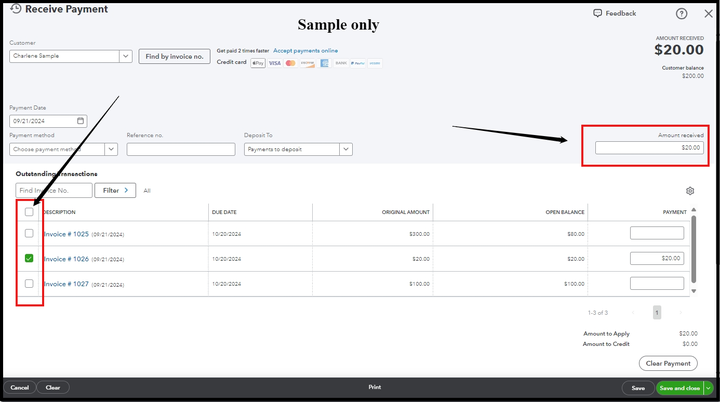Click the Save button
This screenshot has width=720, height=402.
pos(638,388)
